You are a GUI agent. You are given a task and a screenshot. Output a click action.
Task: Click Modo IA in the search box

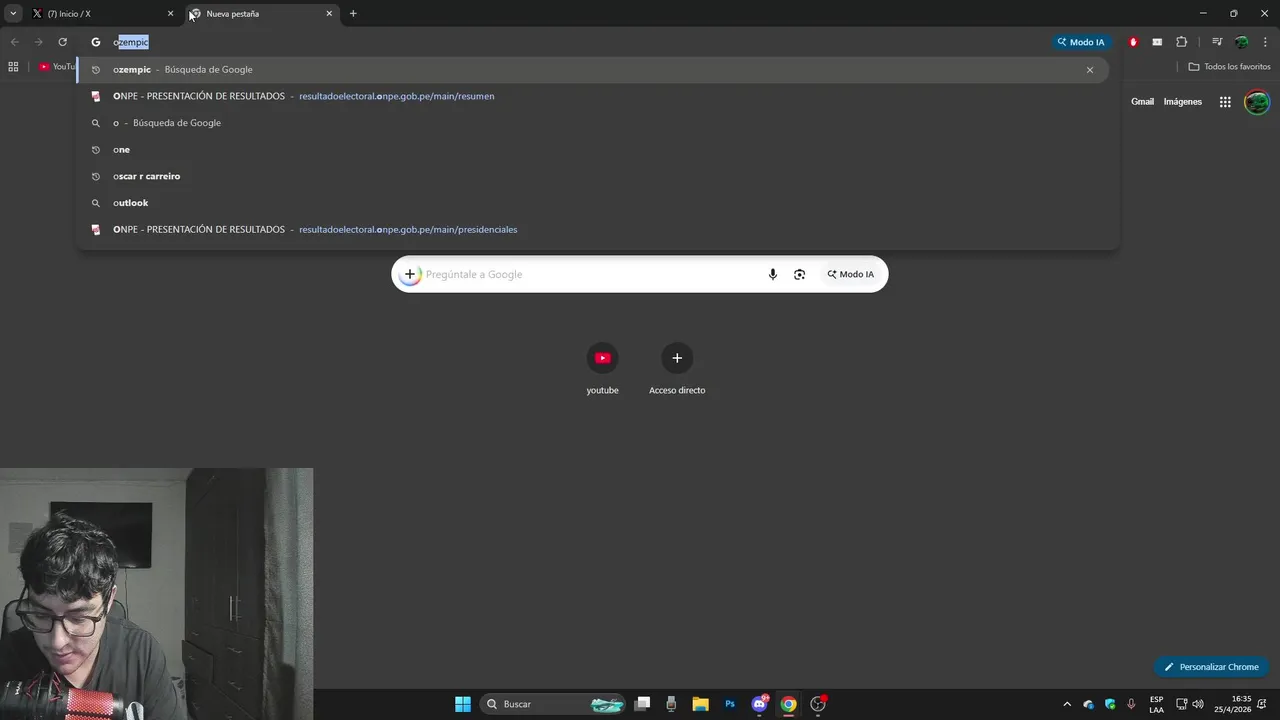coord(850,274)
